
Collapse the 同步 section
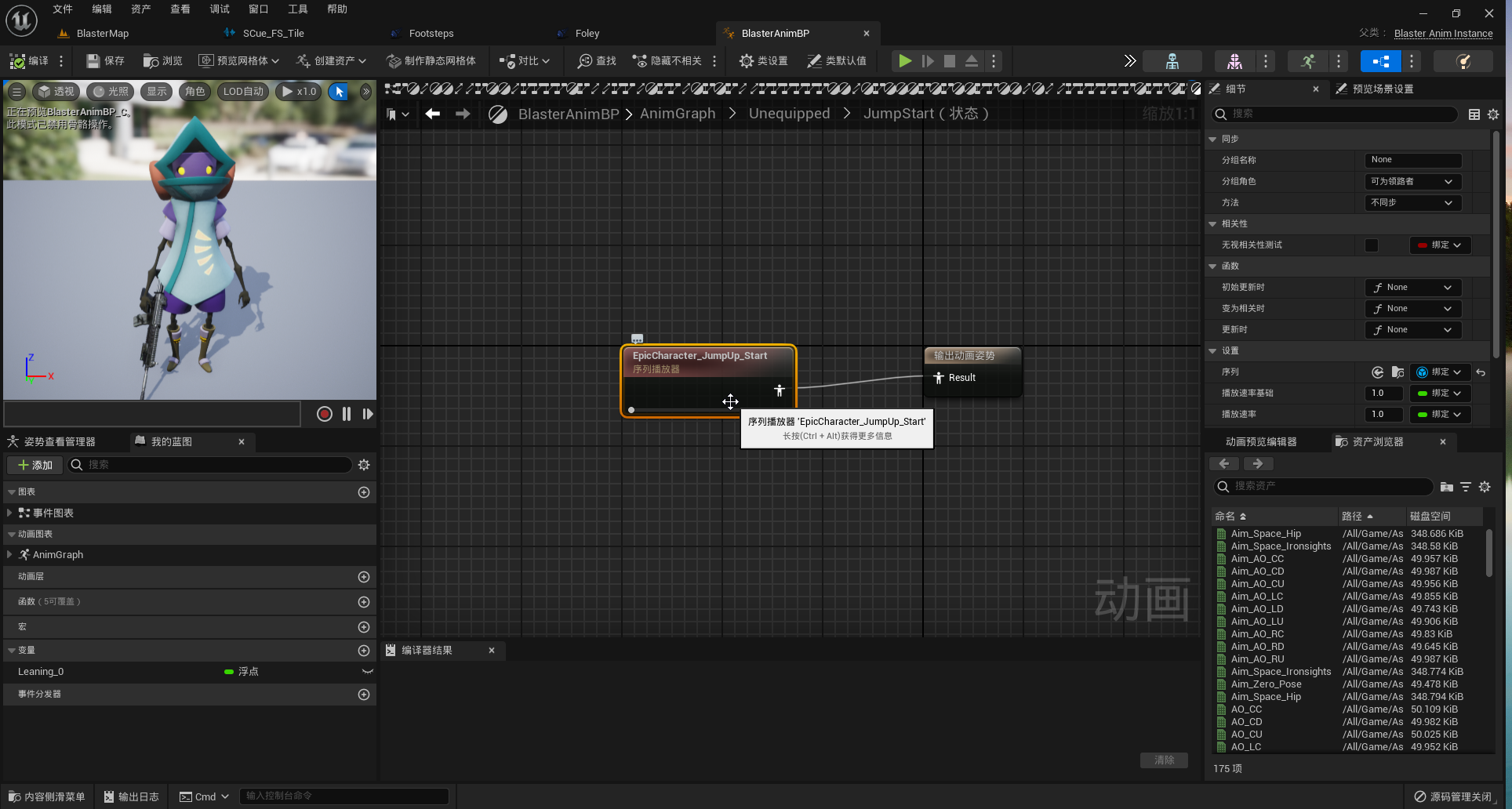click(x=1212, y=139)
